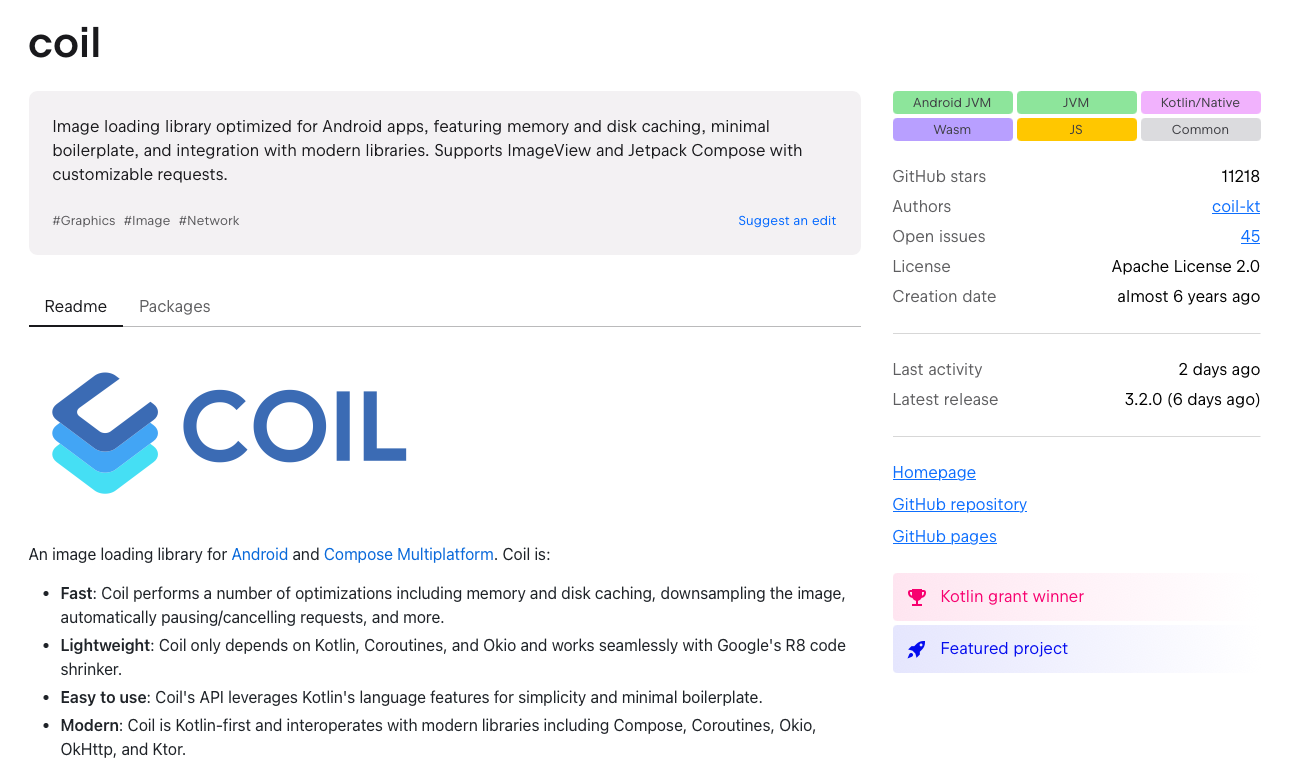This screenshot has width=1289, height=770.
Task: Select the Wasm platform badge
Action: click(952, 129)
